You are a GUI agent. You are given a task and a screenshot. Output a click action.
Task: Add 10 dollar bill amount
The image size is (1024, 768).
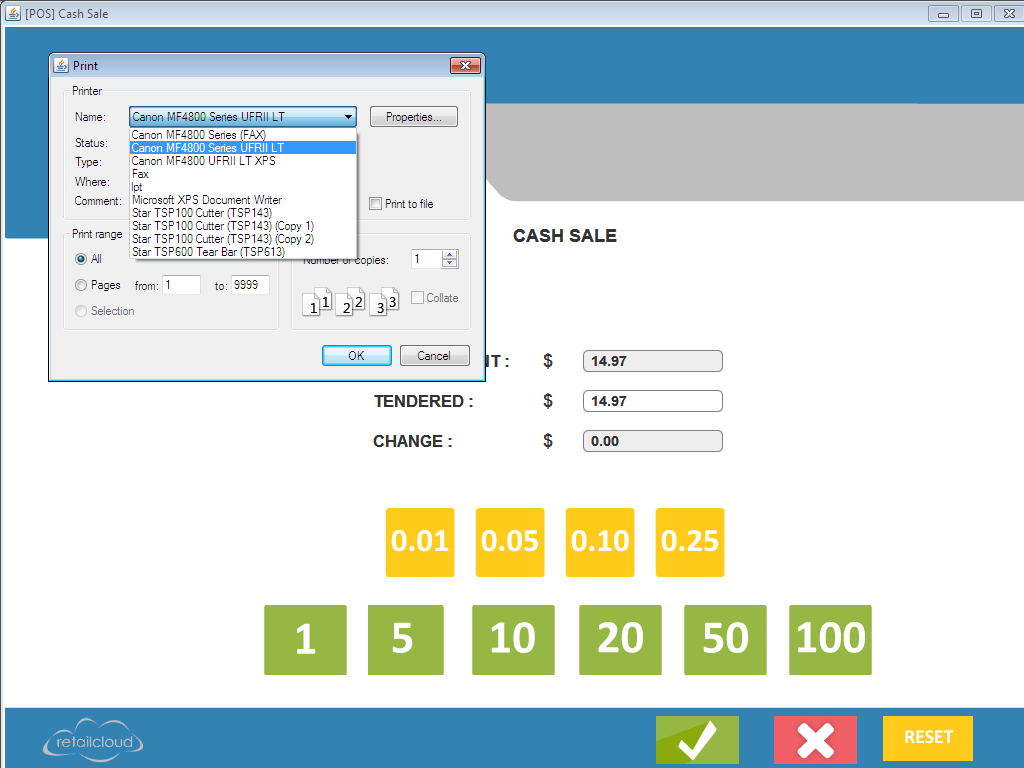pyautogui.click(x=513, y=639)
